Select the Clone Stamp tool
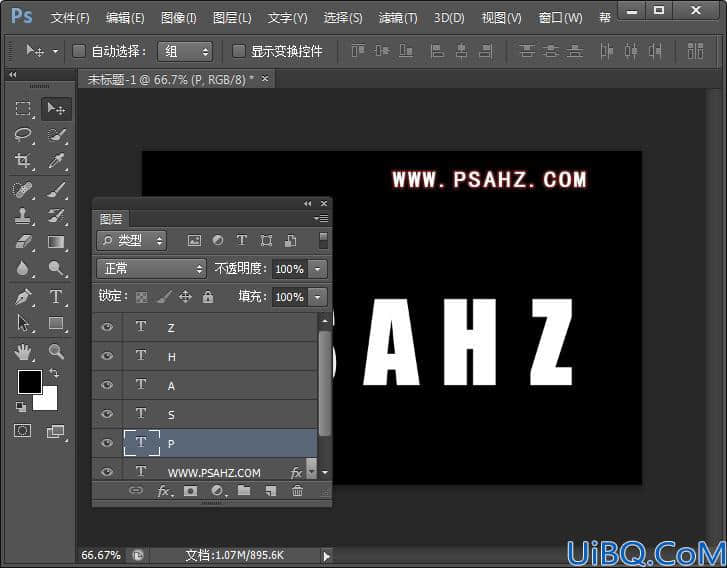 tap(23, 216)
